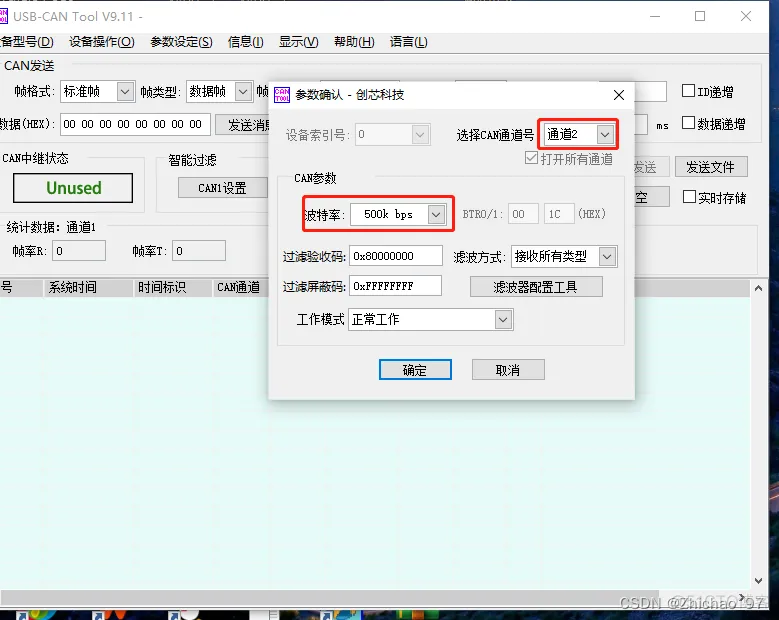
Task: Click the 取消 button
Action: pyautogui.click(x=508, y=370)
